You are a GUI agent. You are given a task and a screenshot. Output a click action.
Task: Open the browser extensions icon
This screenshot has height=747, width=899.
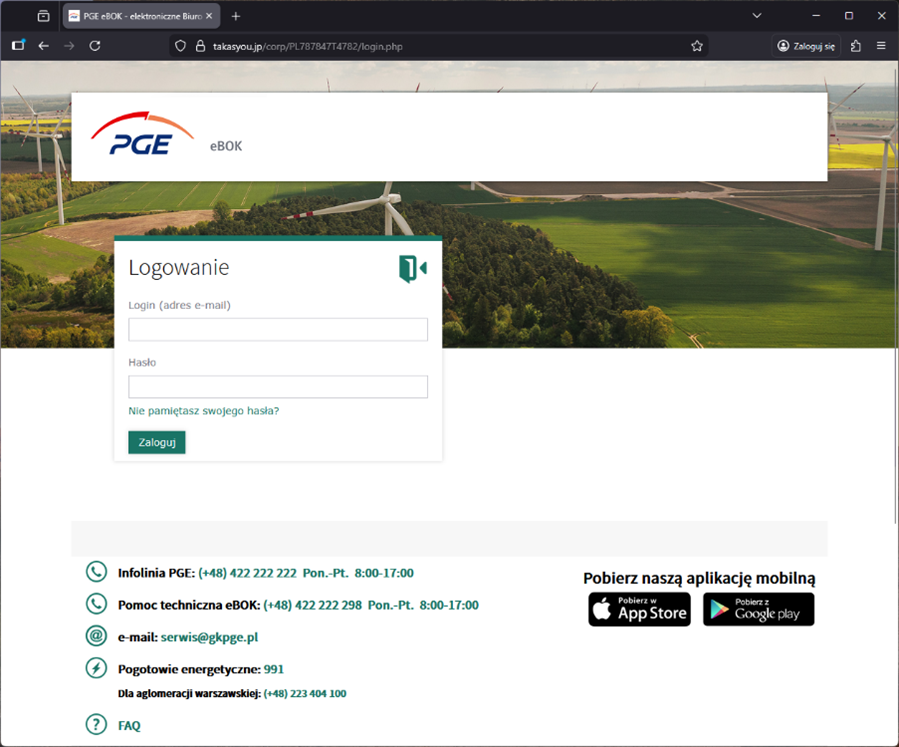[855, 46]
